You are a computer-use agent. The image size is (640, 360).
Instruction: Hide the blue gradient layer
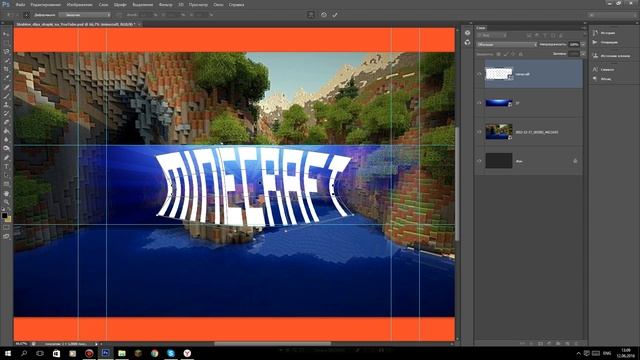click(x=479, y=103)
